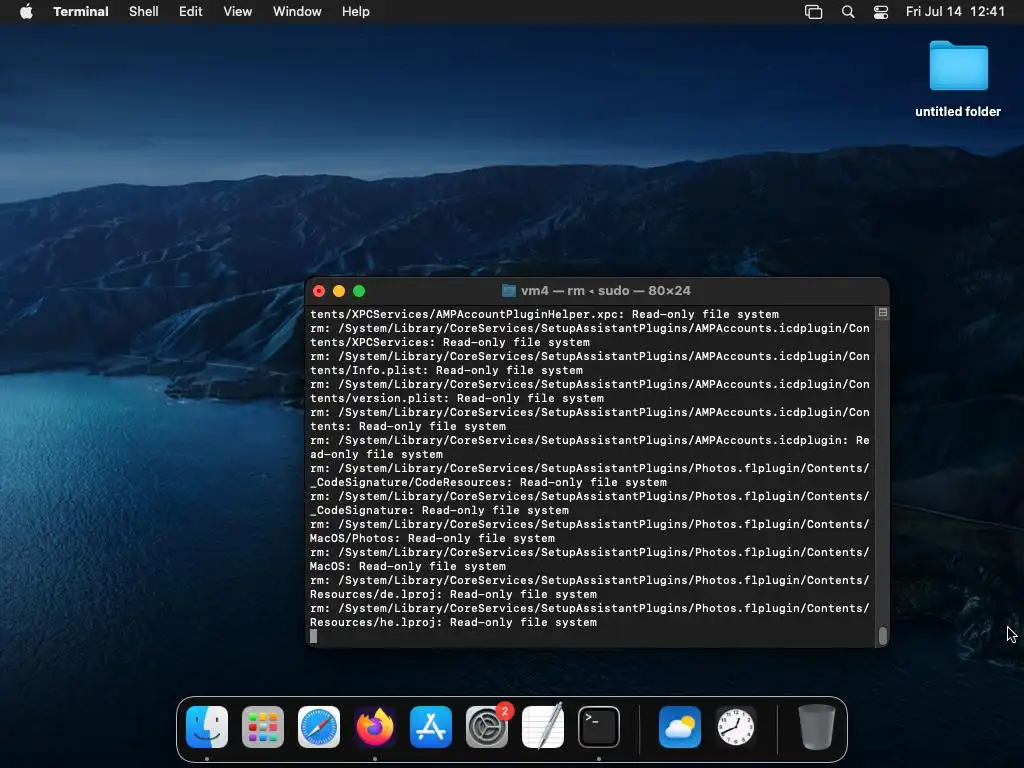The height and width of the screenshot is (768, 1024).
Task: Open the View menu
Action: (x=238, y=12)
